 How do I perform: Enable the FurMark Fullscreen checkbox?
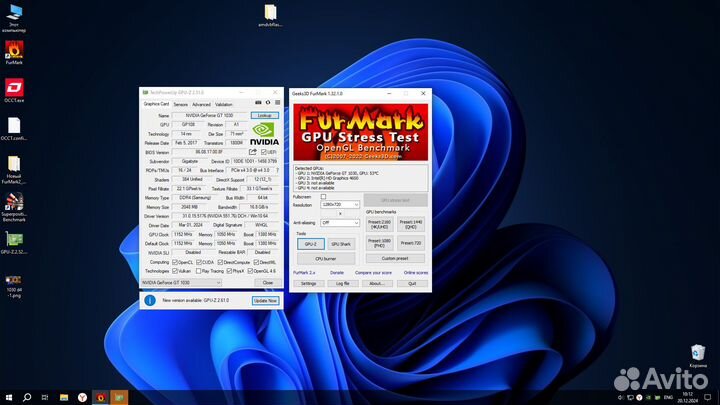coord(323,197)
